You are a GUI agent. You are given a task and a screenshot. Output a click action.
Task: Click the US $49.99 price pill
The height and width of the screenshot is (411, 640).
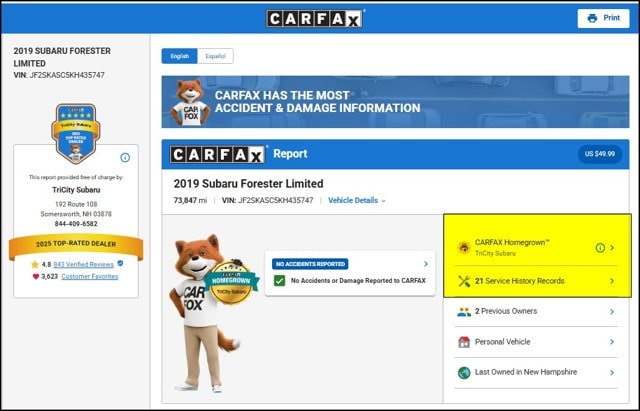click(x=600, y=154)
